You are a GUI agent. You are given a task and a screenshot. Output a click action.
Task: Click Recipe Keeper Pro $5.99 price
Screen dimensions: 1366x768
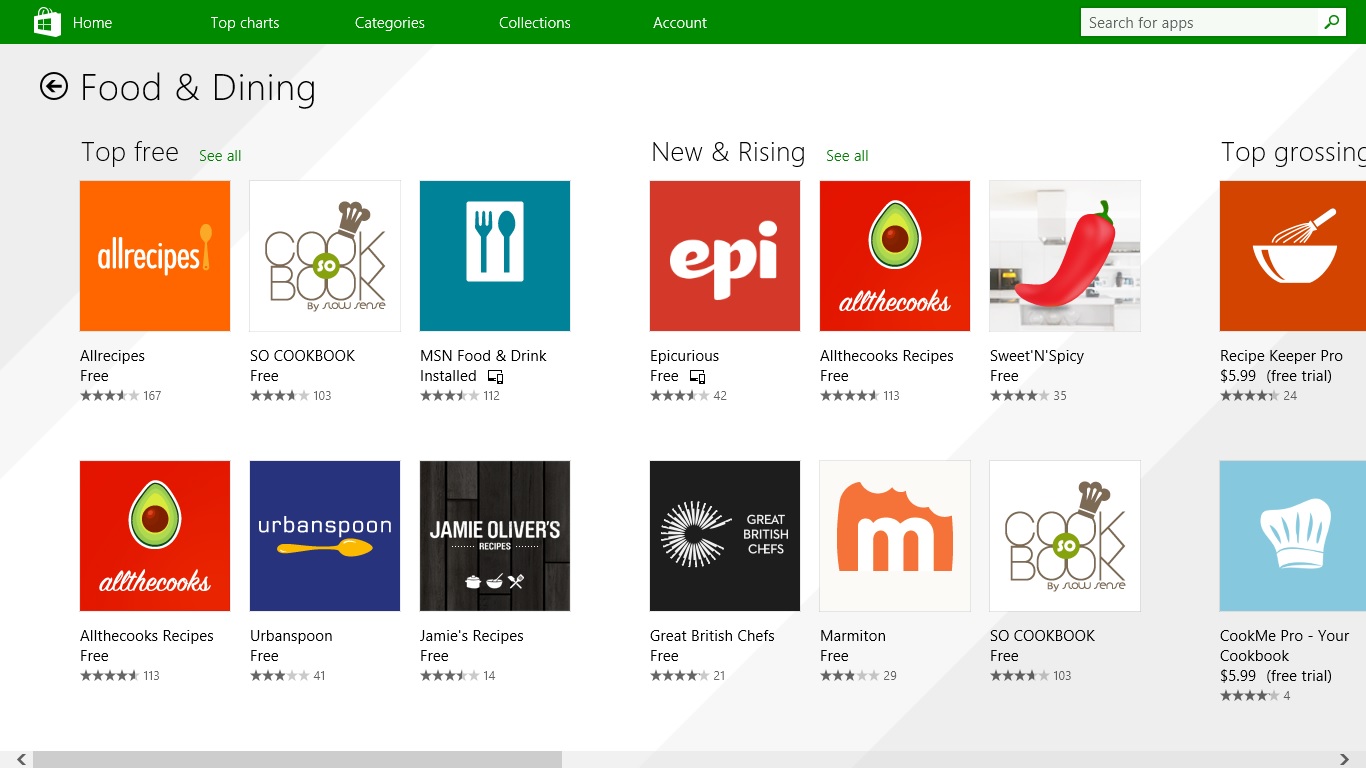click(x=1238, y=376)
